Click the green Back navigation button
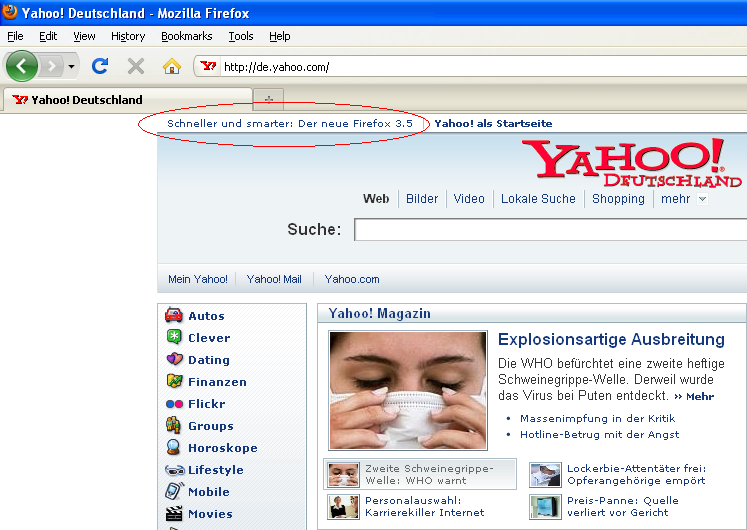The width and height of the screenshot is (747, 530). (22, 67)
